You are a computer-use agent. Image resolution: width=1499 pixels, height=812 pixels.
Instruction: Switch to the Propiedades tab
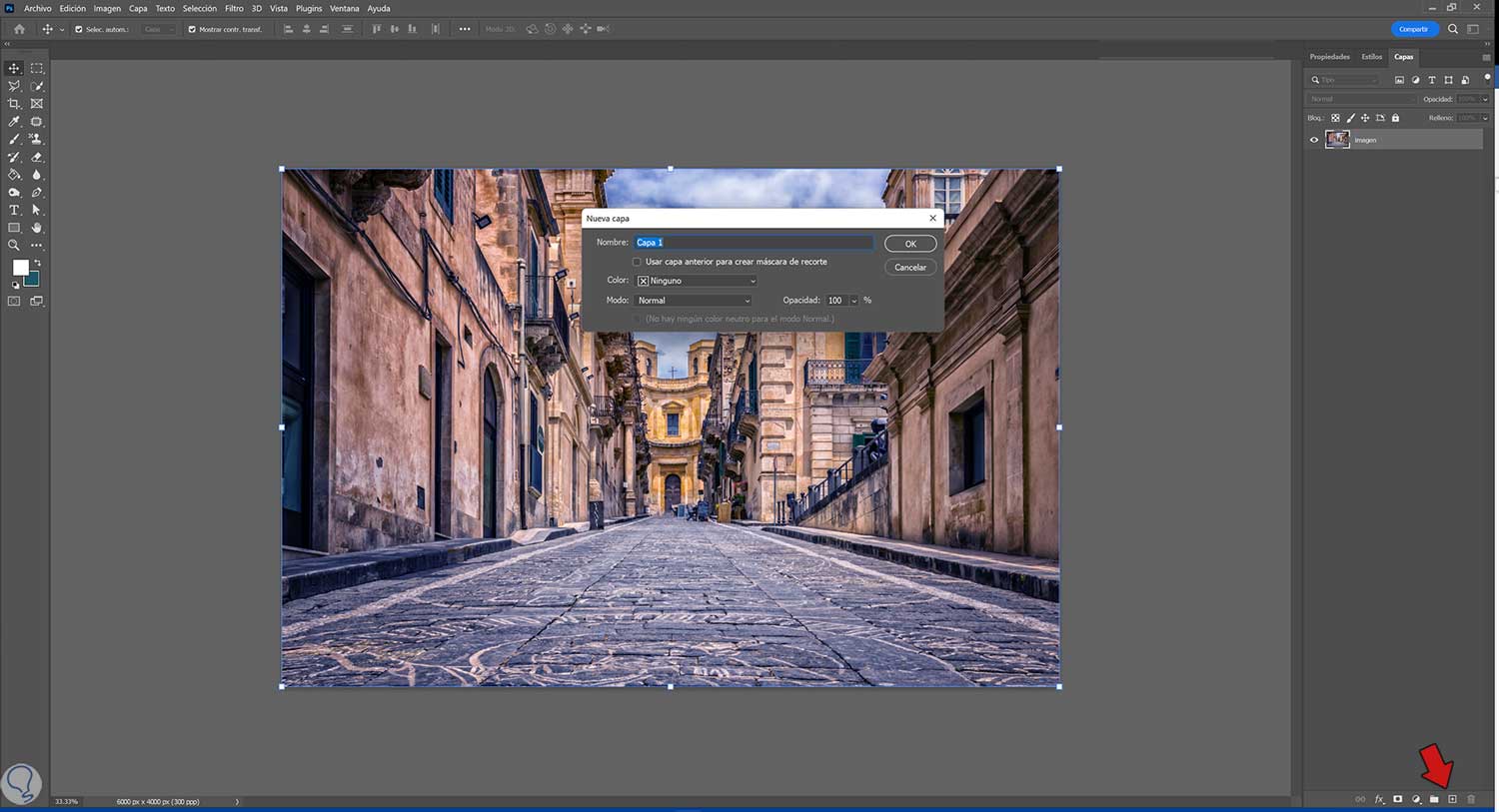pyautogui.click(x=1329, y=57)
